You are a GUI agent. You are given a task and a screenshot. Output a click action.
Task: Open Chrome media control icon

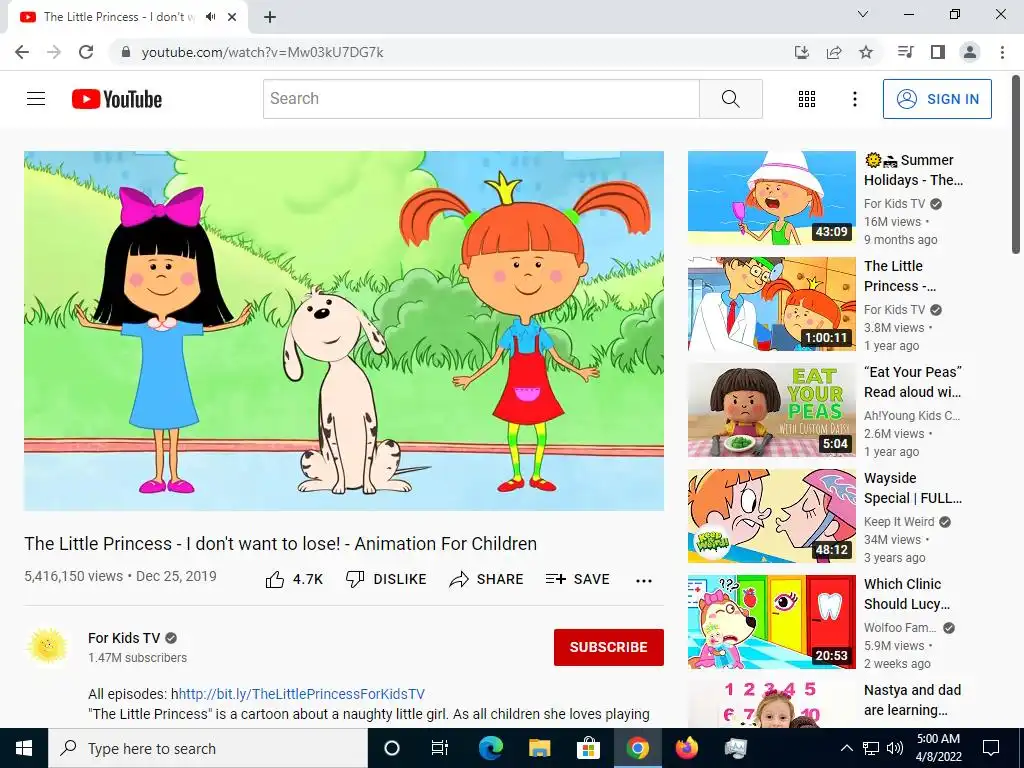point(905,52)
